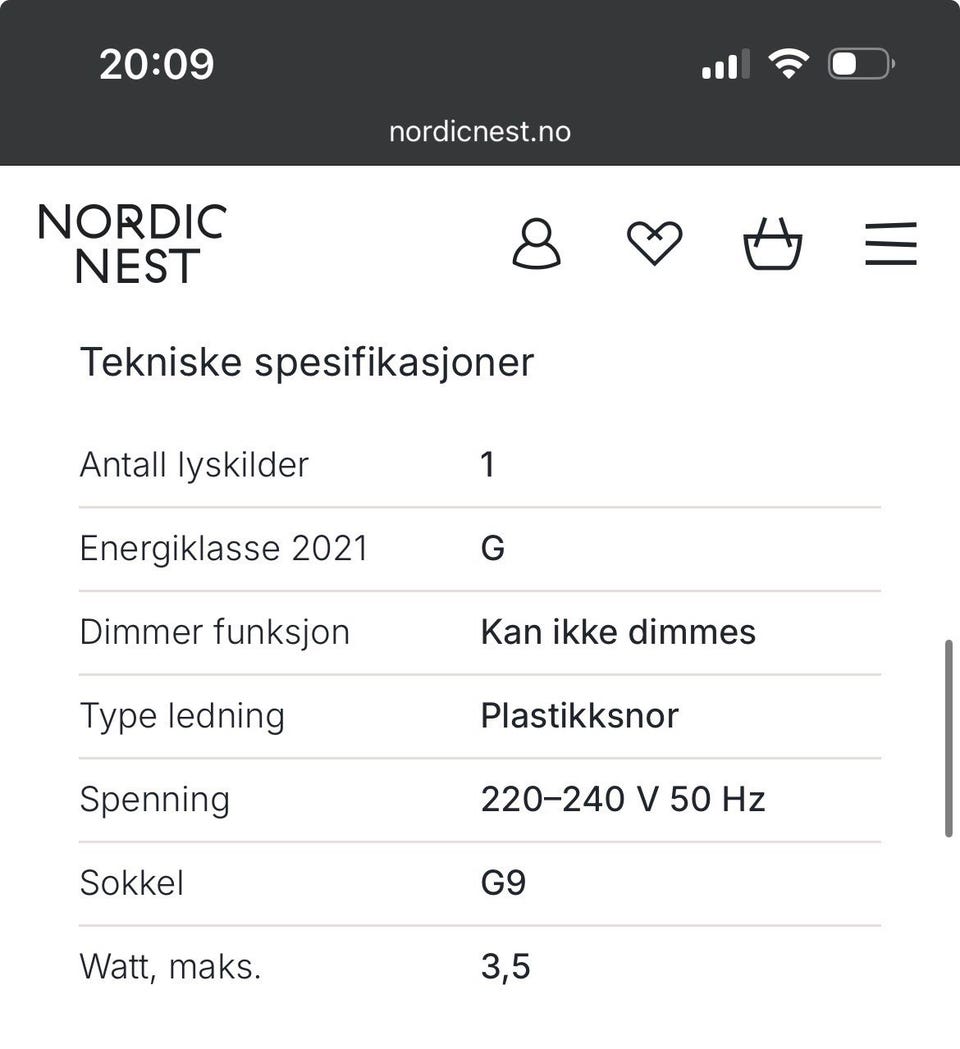Open the user account profile icon
960x1049 pixels.
point(537,244)
